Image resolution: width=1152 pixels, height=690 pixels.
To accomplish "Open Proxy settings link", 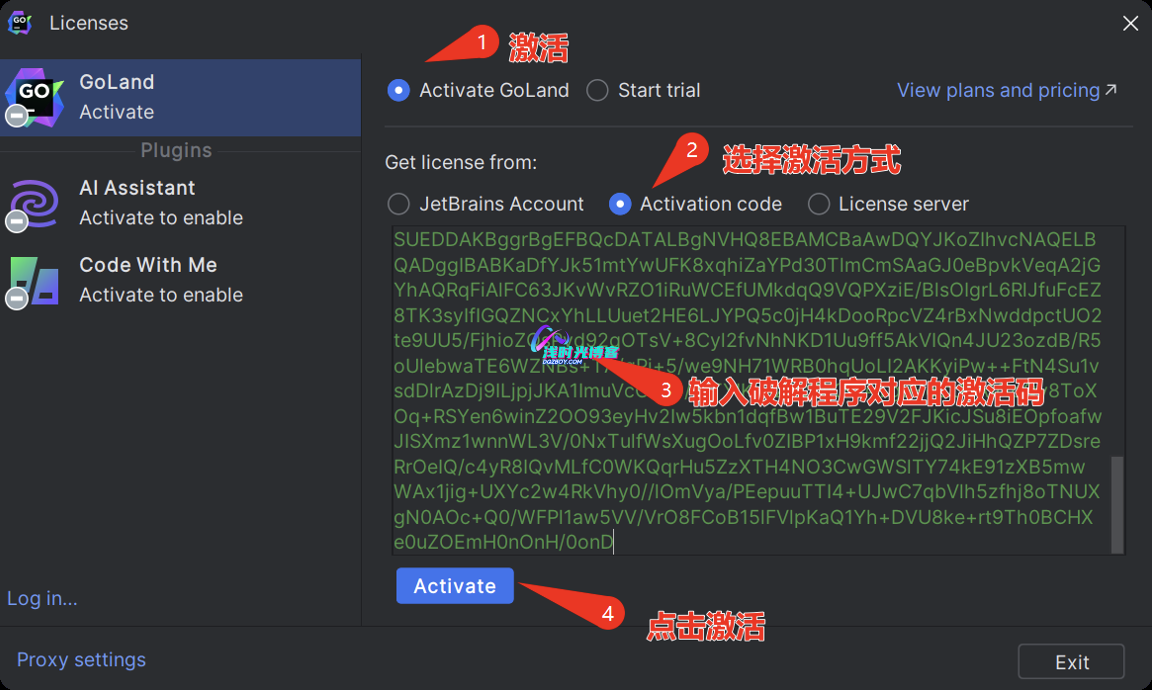I will (x=81, y=660).
